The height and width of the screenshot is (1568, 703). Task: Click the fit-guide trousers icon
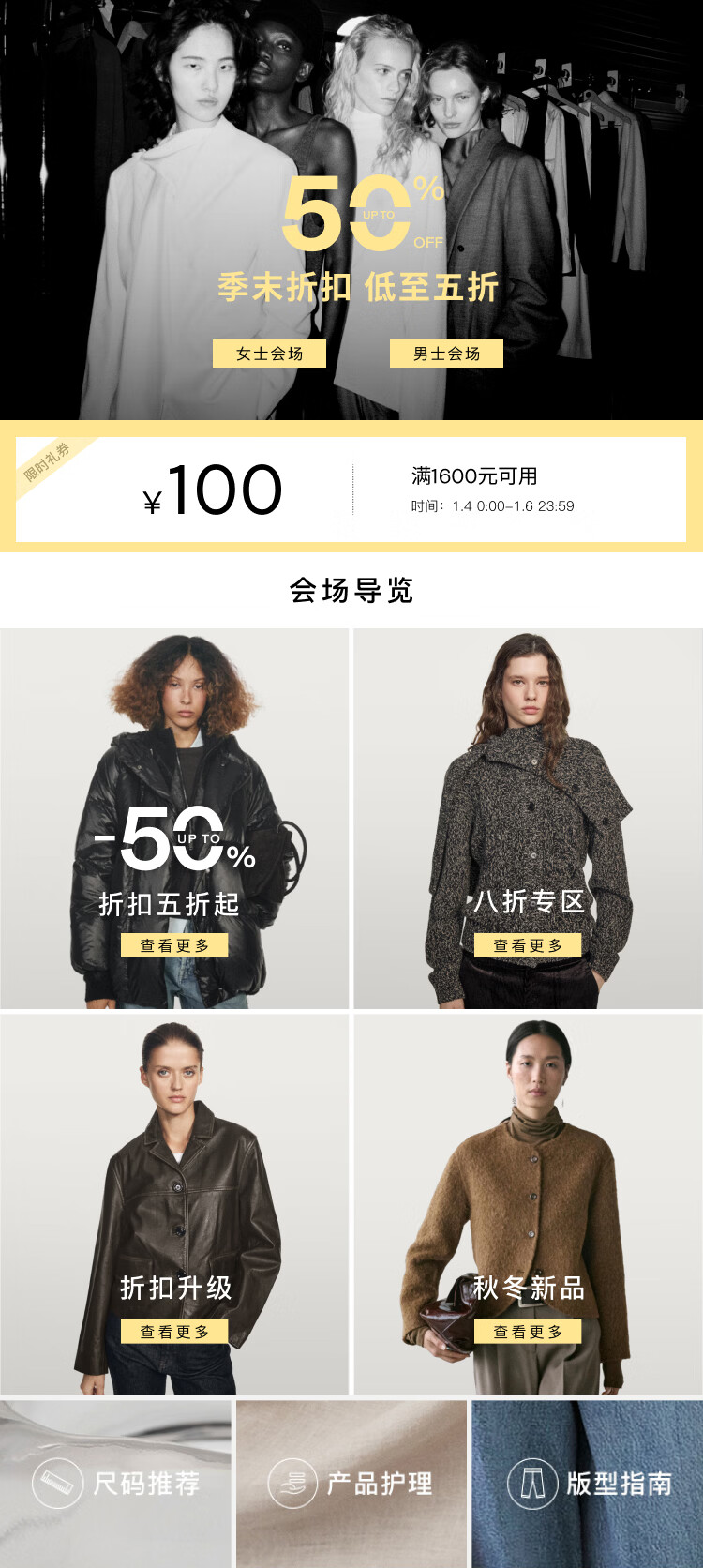(x=532, y=1484)
